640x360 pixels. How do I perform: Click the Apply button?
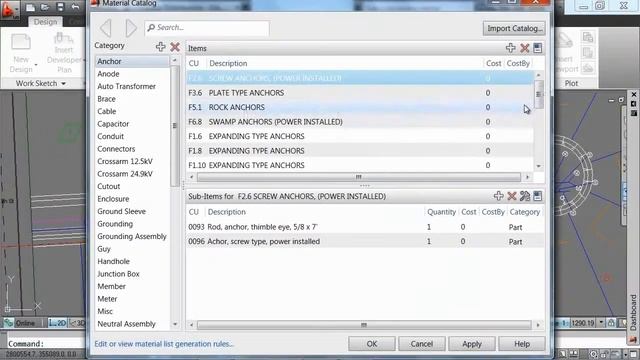click(x=472, y=344)
